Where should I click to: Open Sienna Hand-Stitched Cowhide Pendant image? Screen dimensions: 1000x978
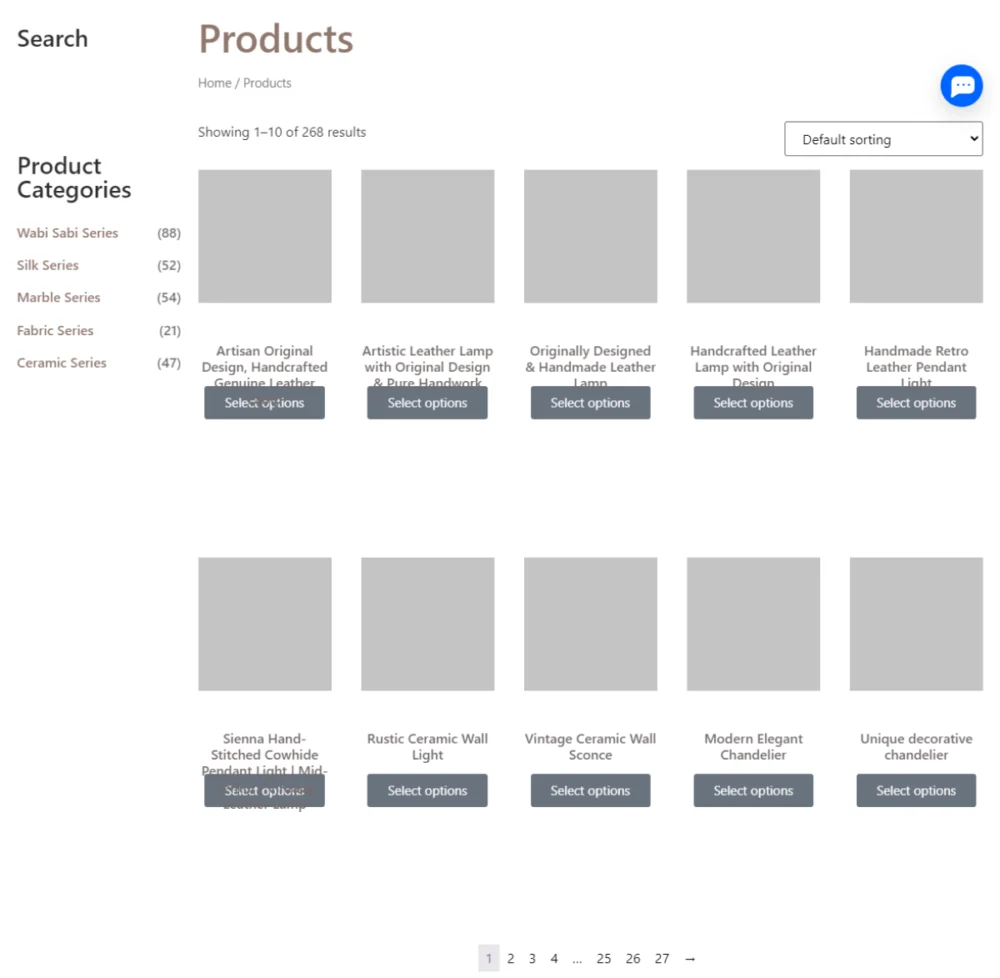click(x=265, y=624)
